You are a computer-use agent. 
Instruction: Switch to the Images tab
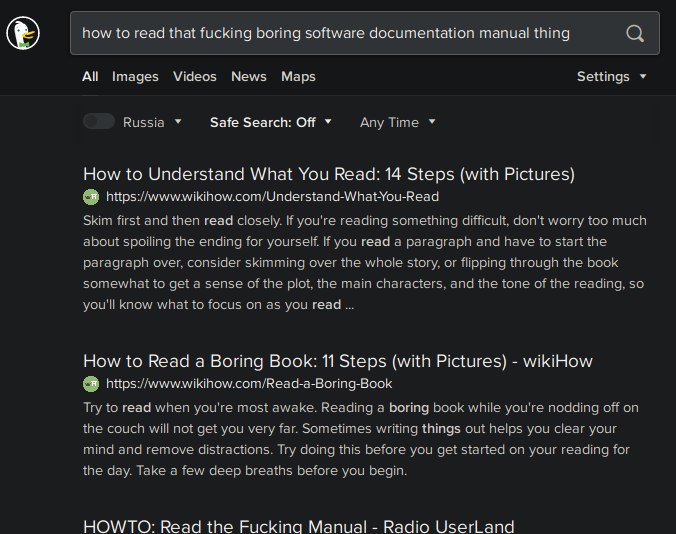click(135, 76)
